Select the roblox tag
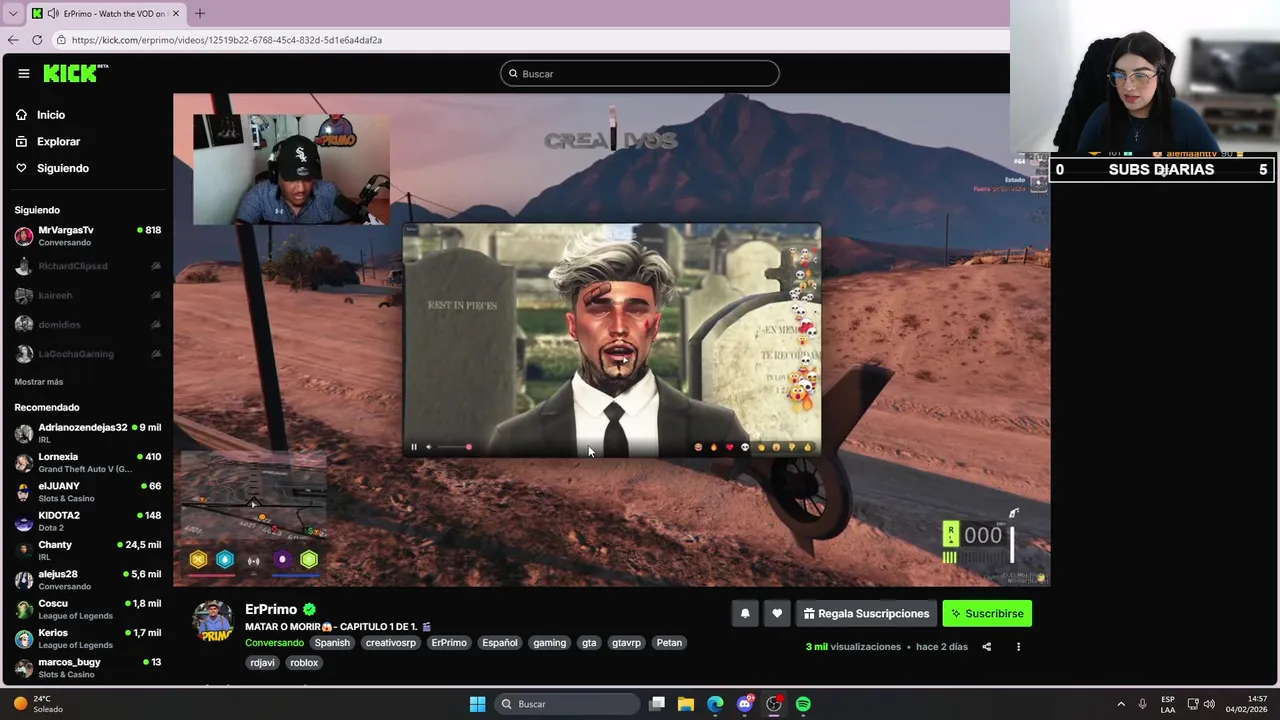 [304, 663]
